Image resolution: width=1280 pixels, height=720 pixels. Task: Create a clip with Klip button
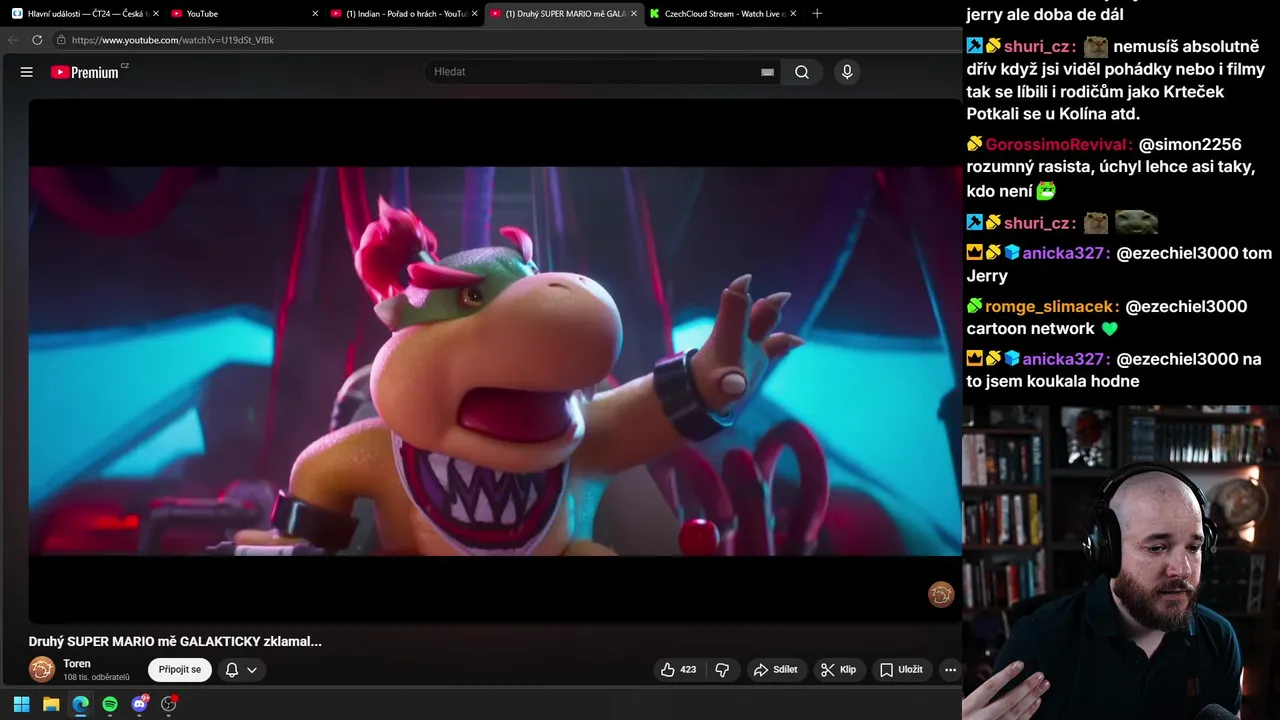coord(838,670)
